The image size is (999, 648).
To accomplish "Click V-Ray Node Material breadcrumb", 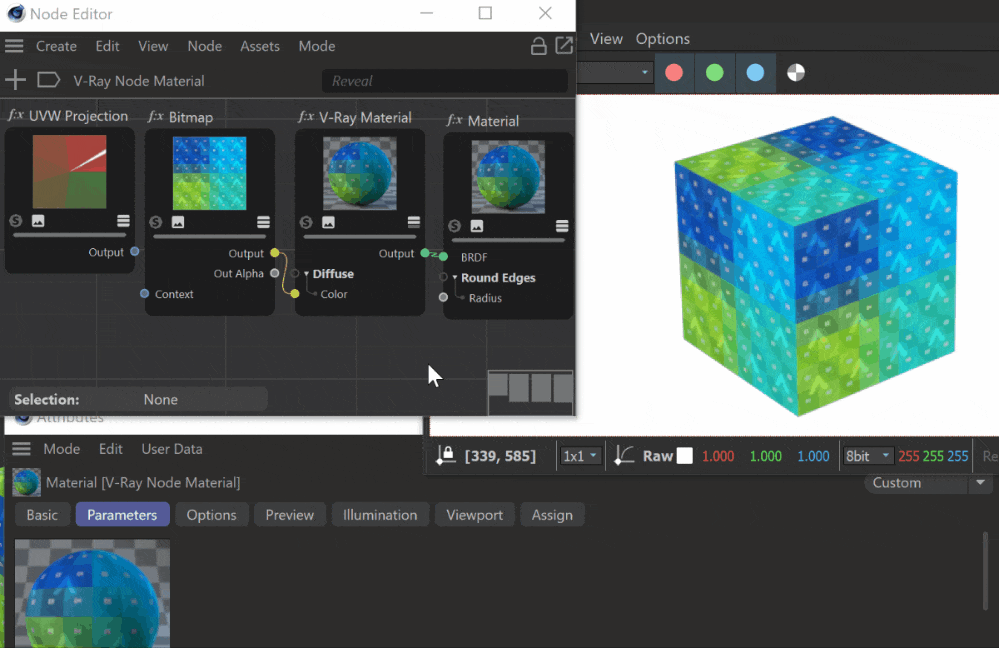I will click(x=139, y=81).
